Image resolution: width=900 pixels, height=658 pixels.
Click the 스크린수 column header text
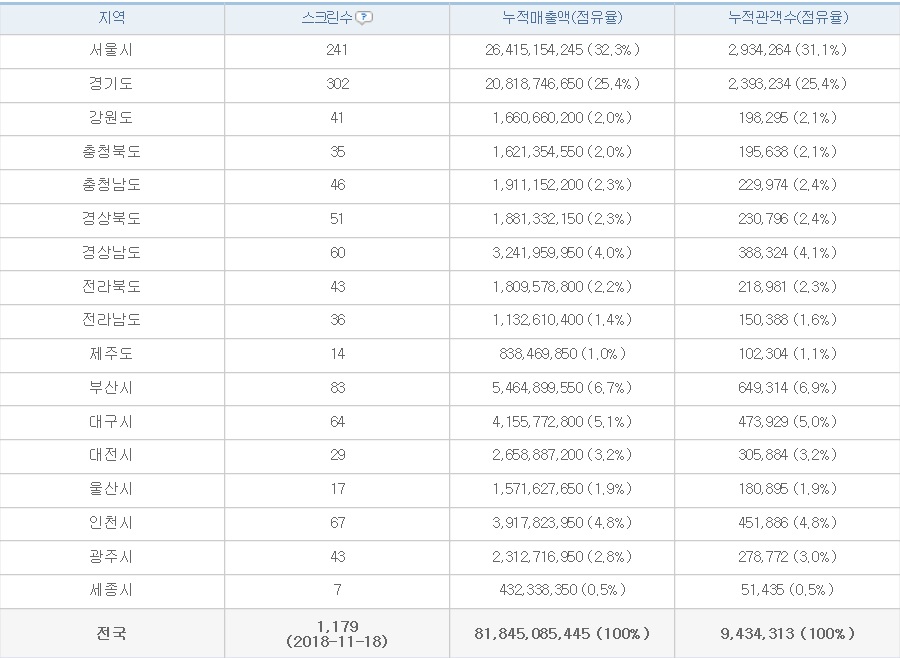(x=327, y=18)
